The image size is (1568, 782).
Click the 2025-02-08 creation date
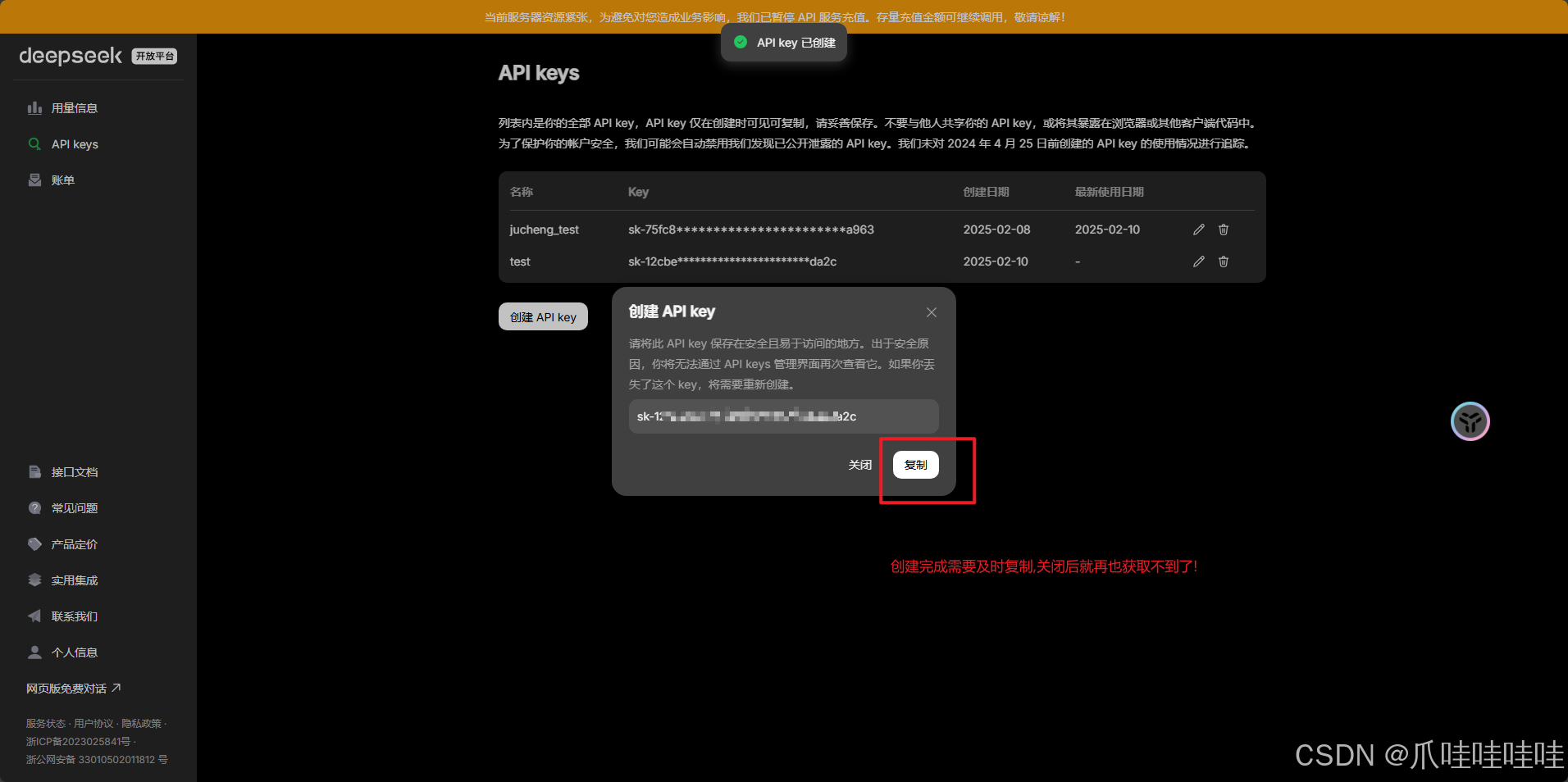click(x=996, y=230)
